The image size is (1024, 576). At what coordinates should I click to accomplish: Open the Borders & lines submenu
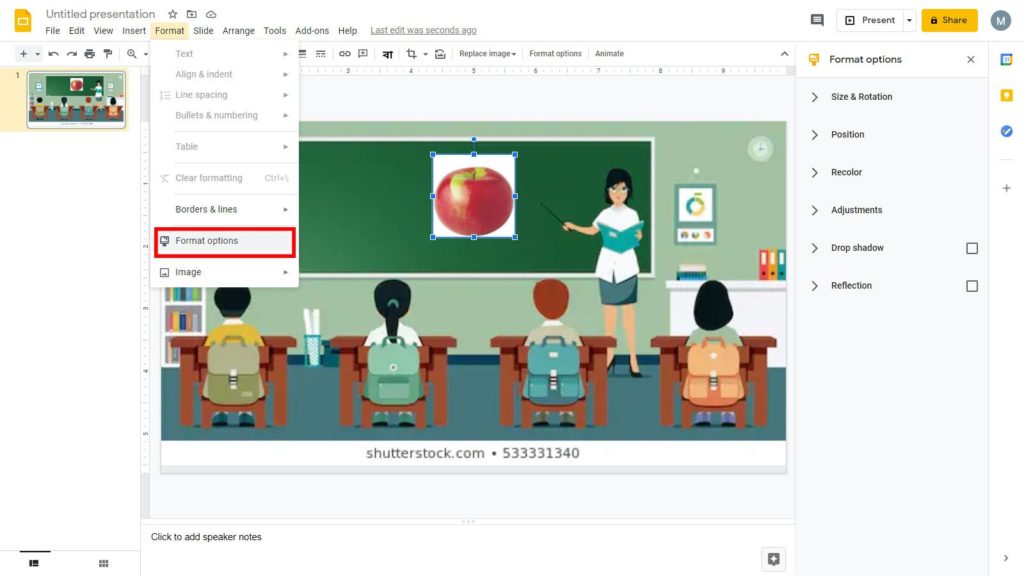pos(225,210)
